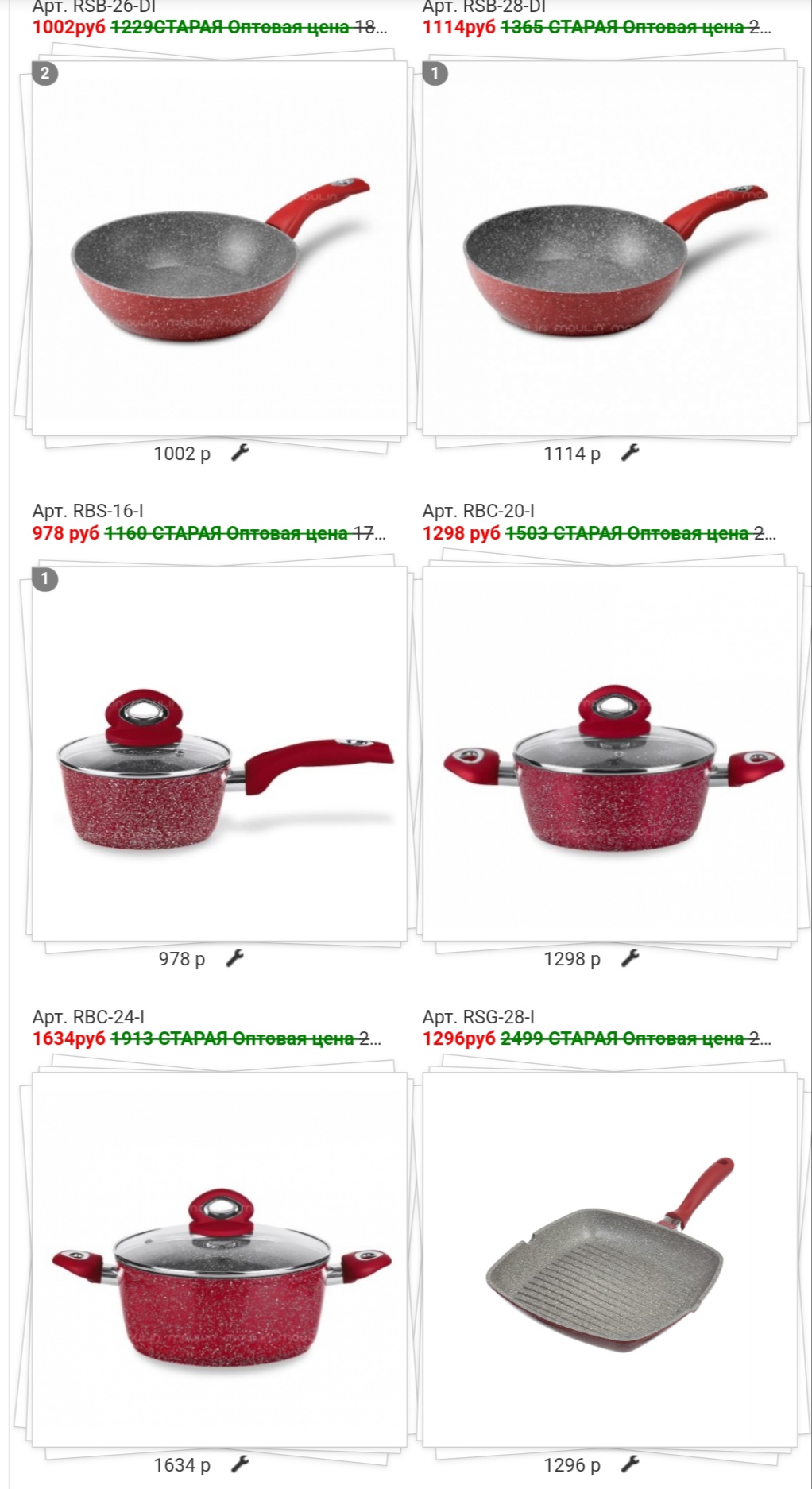812x1489 pixels.
Task: Click wrench icon next to 1002 р
Action: (x=240, y=453)
